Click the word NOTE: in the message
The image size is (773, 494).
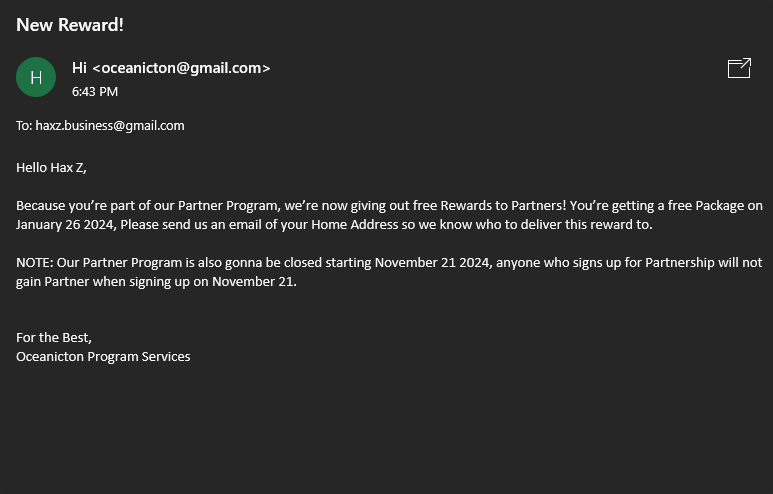(34, 262)
